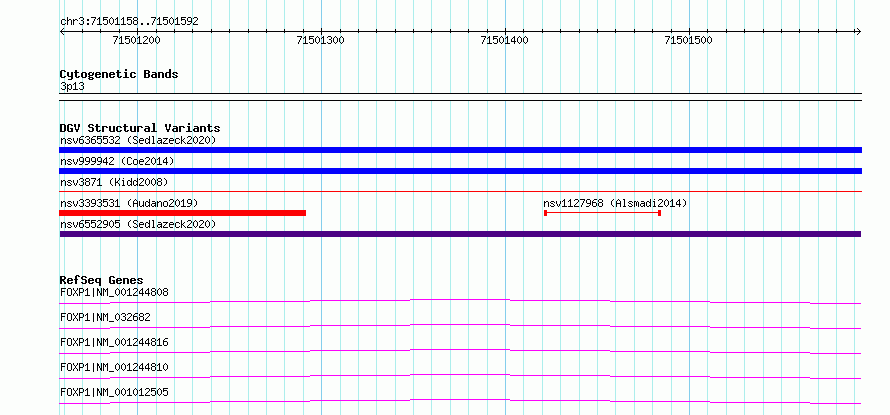Click the right arrowhead of the ruler
The image size is (890, 415).
[x=859, y=31]
